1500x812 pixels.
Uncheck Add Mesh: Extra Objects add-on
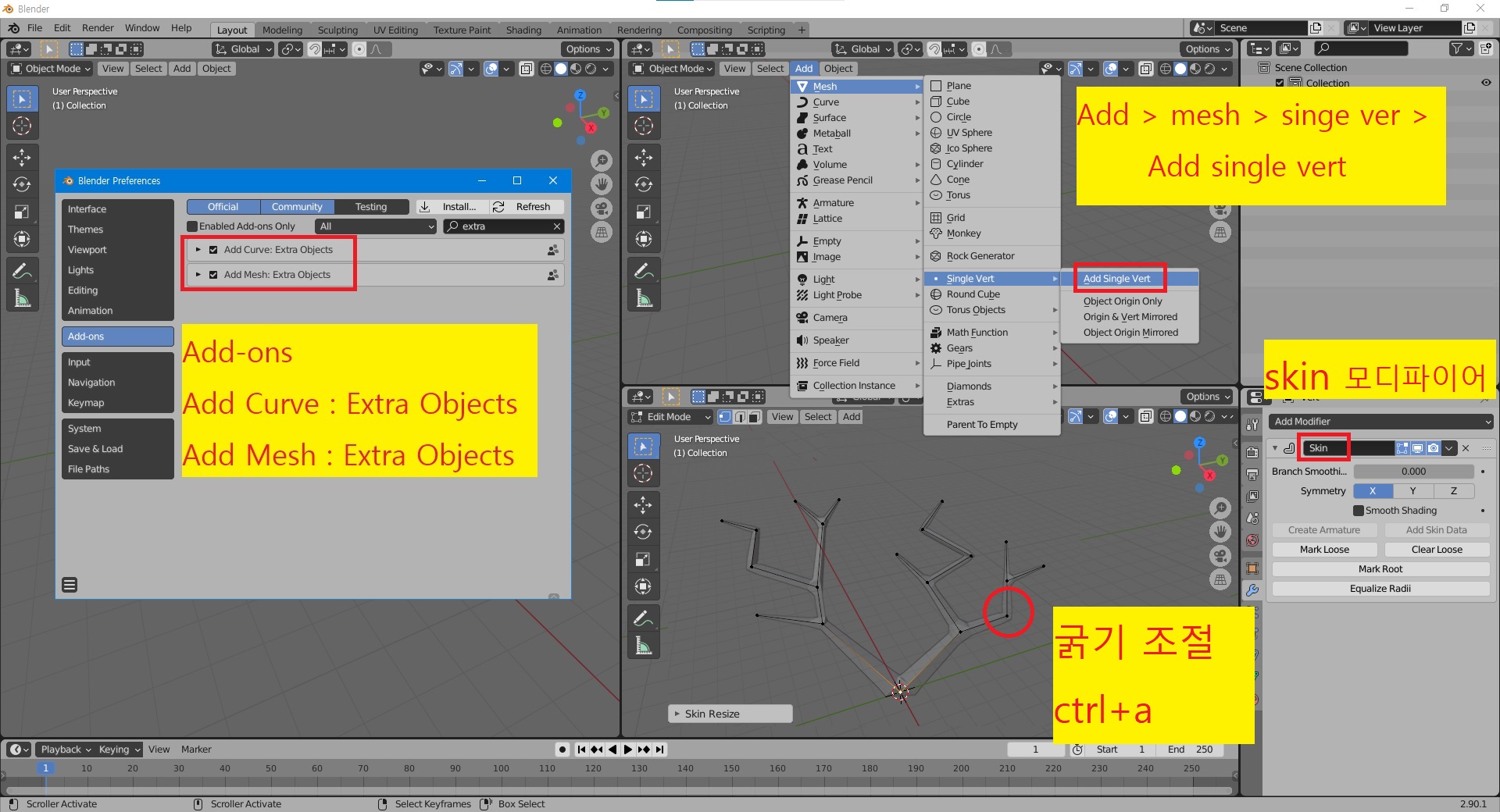[x=213, y=275]
